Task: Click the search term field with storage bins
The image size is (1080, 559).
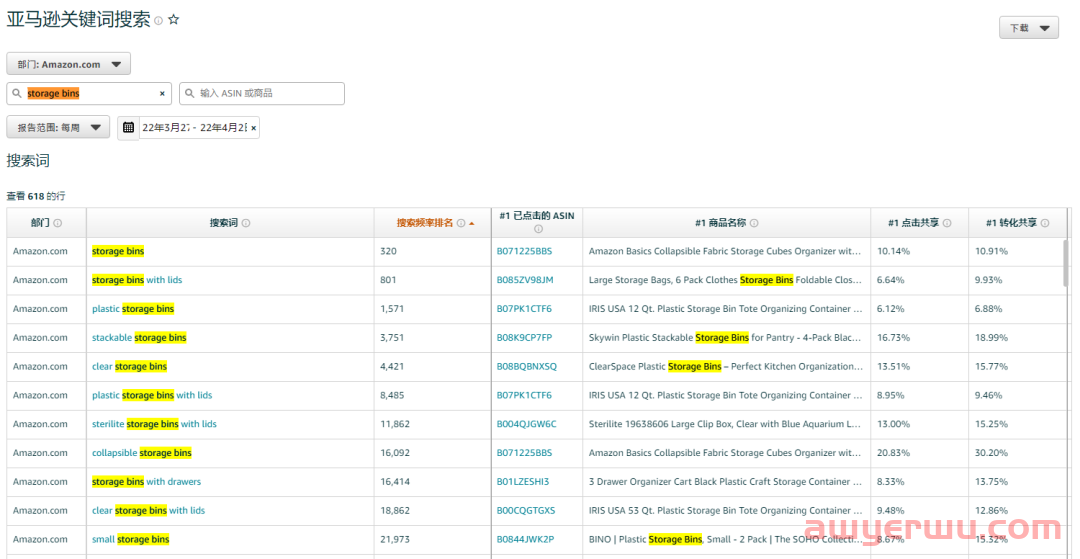Action: pyautogui.click(x=90, y=94)
